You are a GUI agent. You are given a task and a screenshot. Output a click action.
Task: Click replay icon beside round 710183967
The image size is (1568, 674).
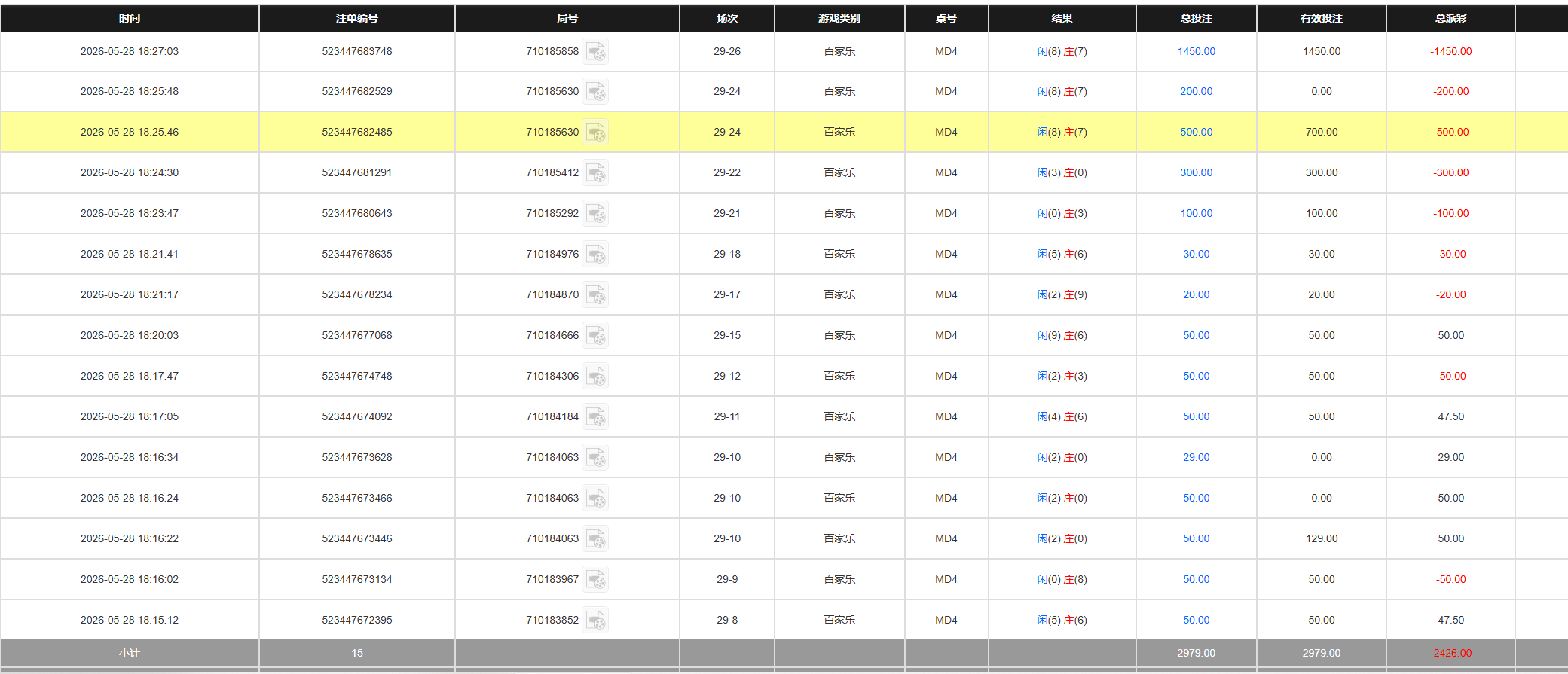[595, 580]
